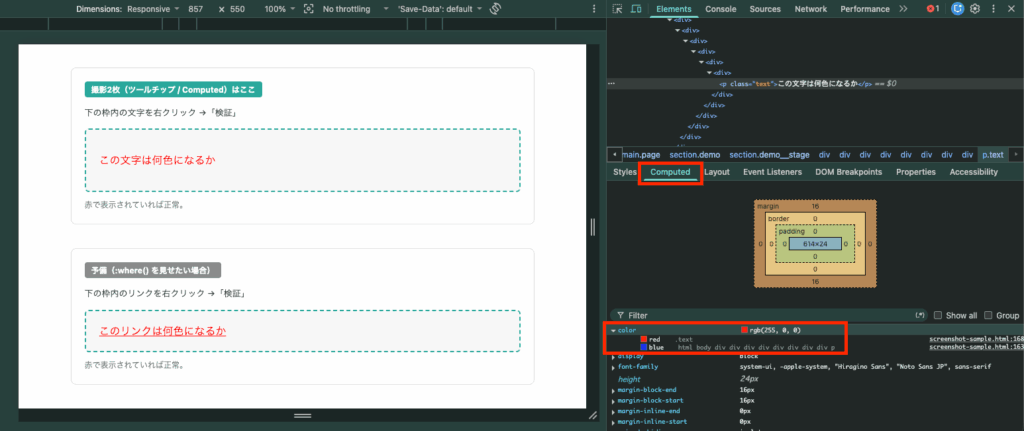1024x431 pixels.
Task: Click the main.page breadcrumb
Action: 641,155
